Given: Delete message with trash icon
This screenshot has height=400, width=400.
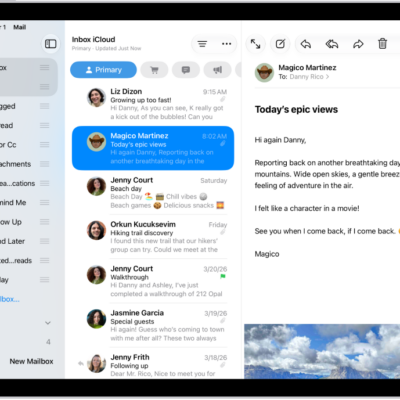Looking at the screenshot, I should pyautogui.click(x=382, y=44).
